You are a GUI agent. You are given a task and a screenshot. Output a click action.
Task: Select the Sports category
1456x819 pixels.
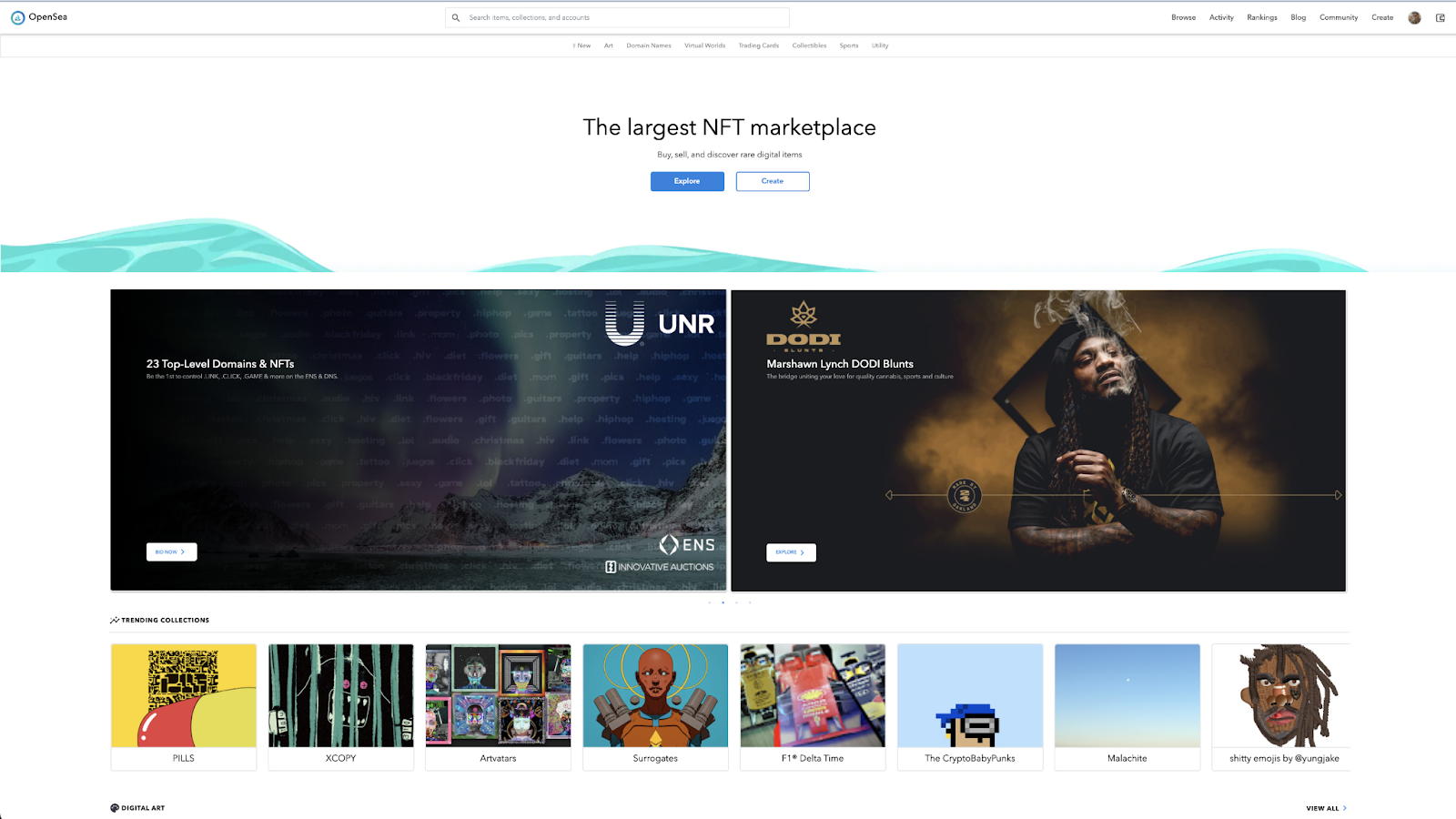pyautogui.click(x=849, y=45)
